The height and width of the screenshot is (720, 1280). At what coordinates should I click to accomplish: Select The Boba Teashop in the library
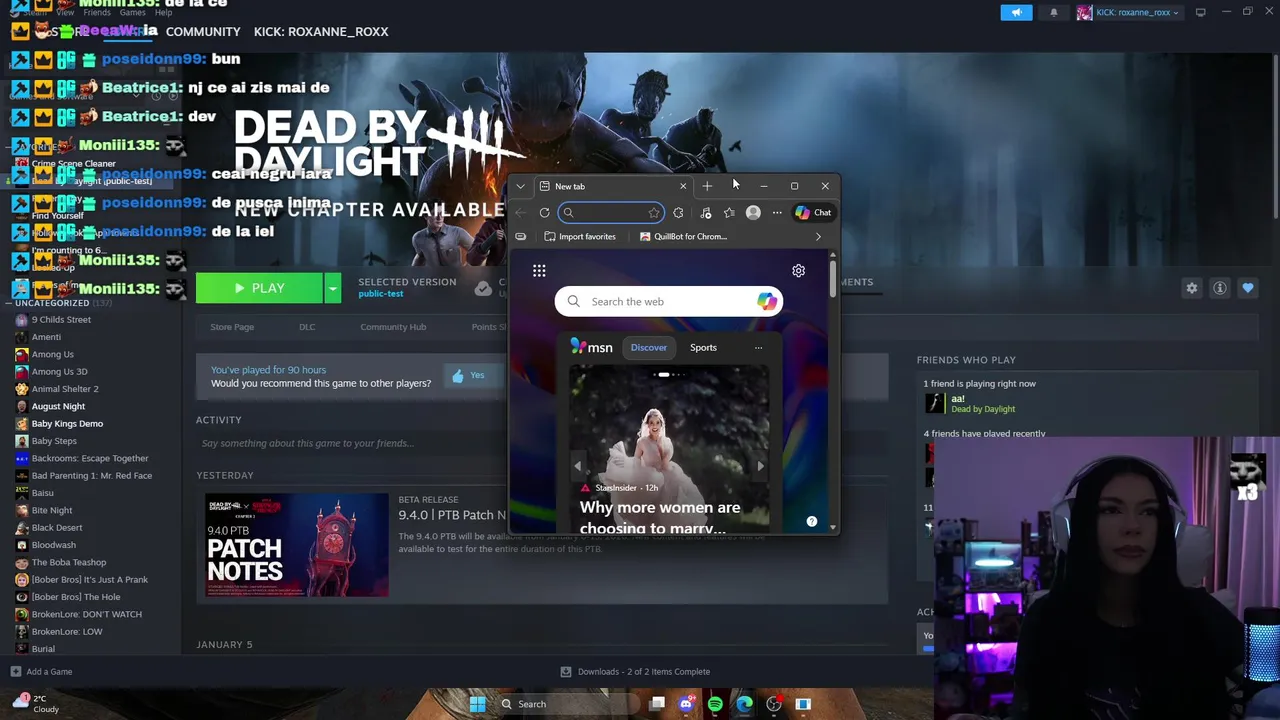pos(68,562)
